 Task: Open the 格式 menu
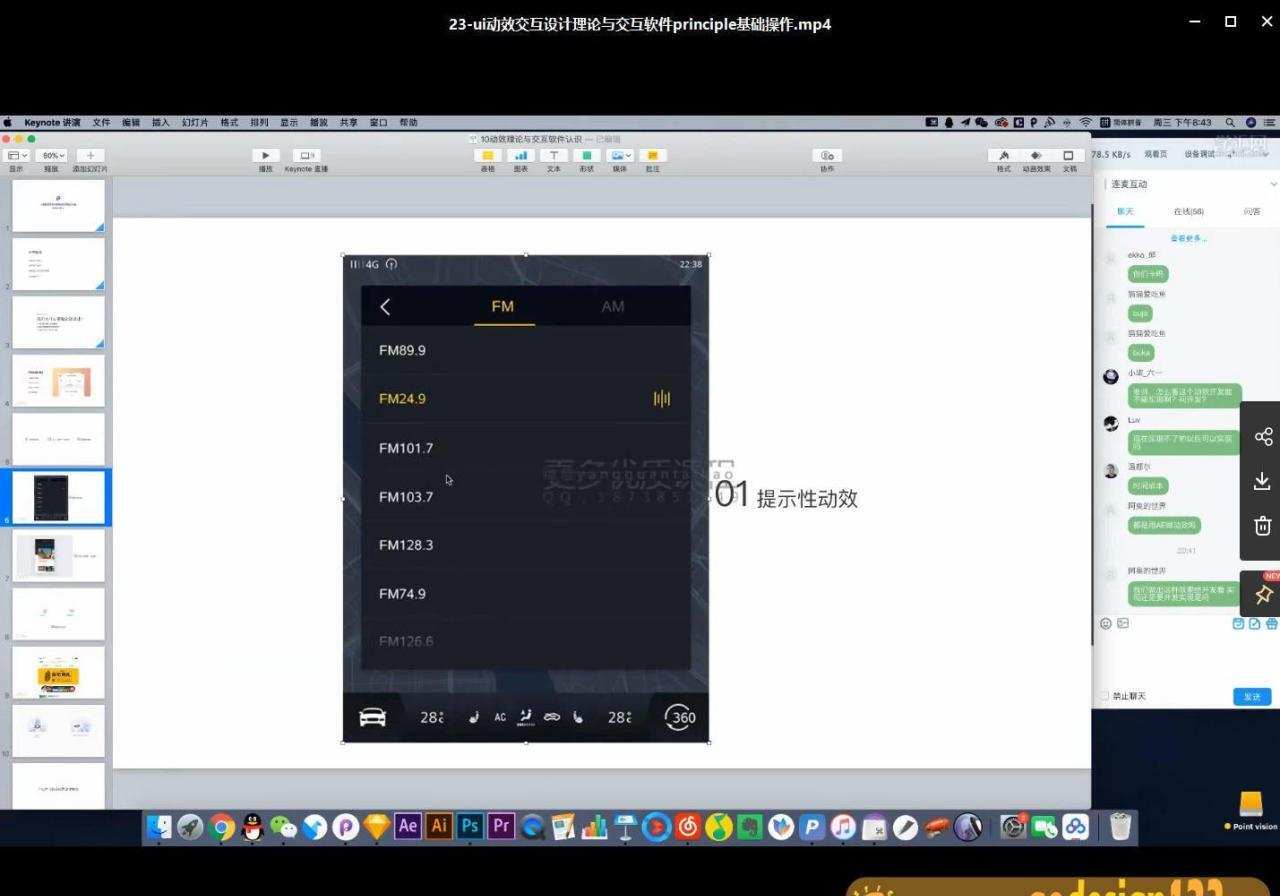(229, 122)
